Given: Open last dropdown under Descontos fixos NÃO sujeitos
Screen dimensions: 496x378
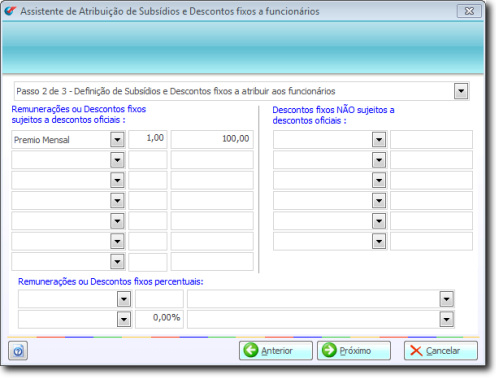Looking at the screenshot, I should click(x=379, y=241).
